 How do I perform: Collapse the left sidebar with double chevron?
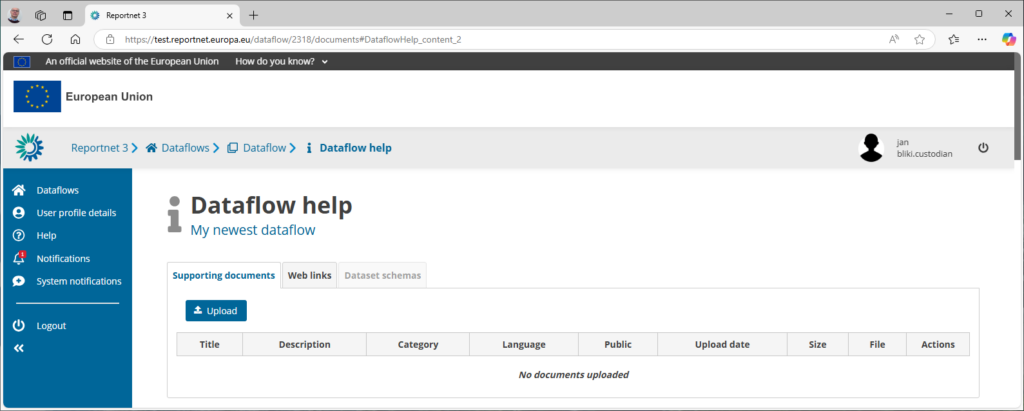[x=18, y=348]
